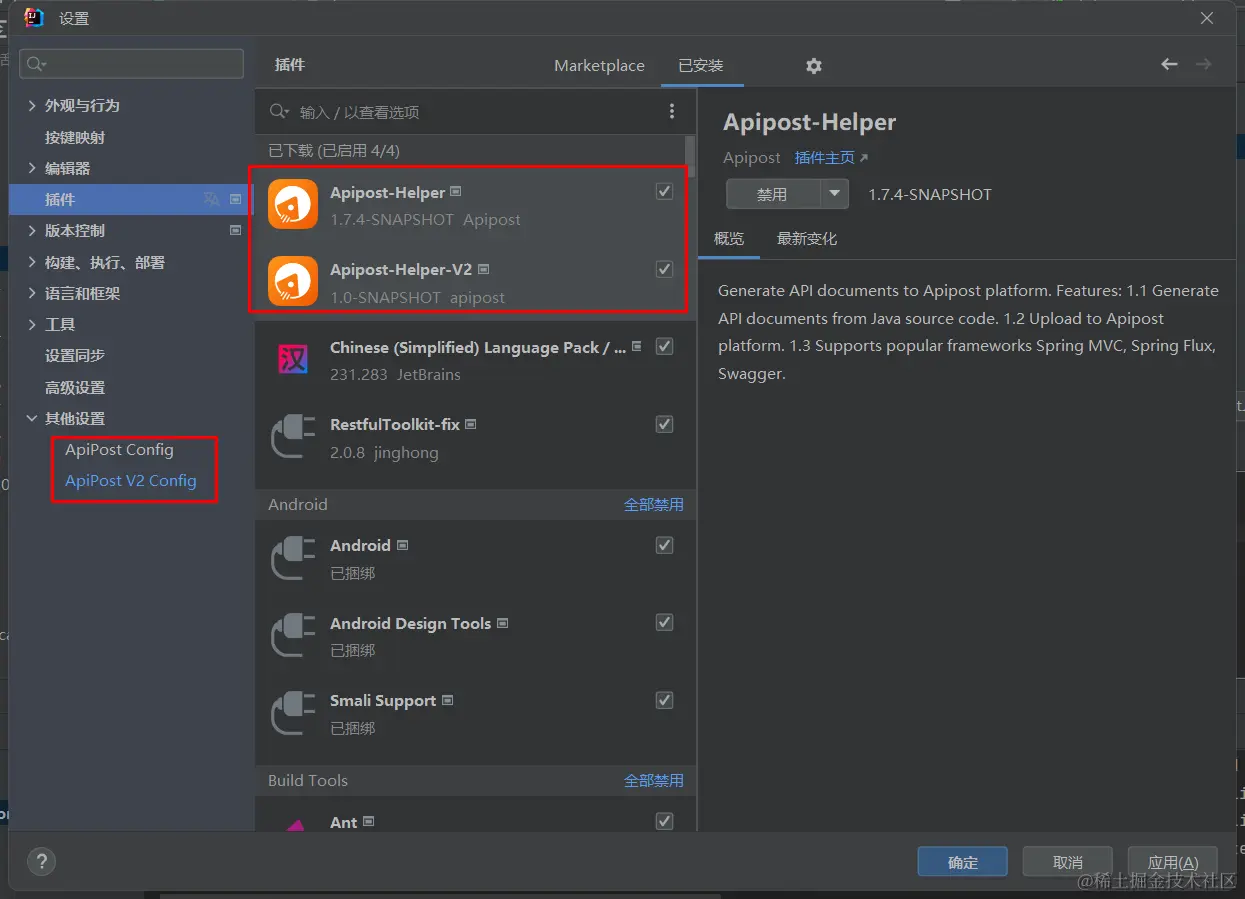Click the 取消 cancel button
1245x899 pixels.
[1068, 862]
